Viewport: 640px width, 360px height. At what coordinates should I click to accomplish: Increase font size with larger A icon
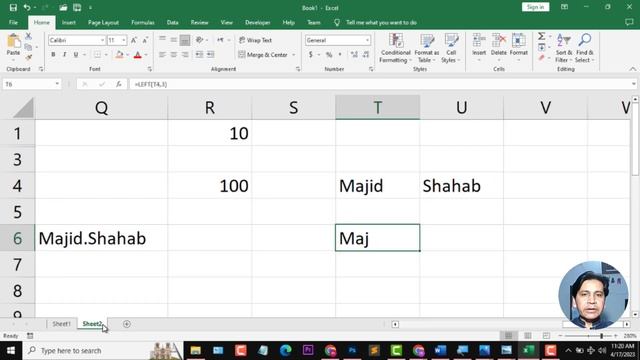tap(134, 40)
